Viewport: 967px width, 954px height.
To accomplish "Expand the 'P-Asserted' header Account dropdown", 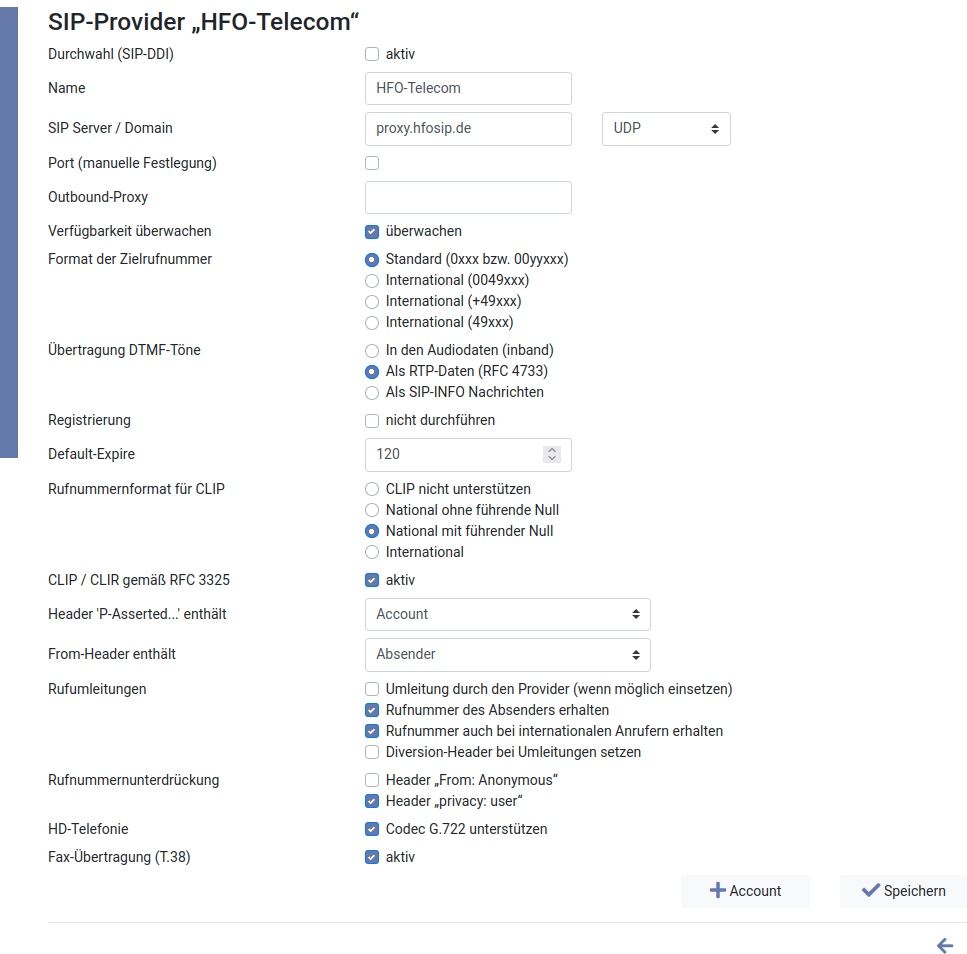I will 507,614.
